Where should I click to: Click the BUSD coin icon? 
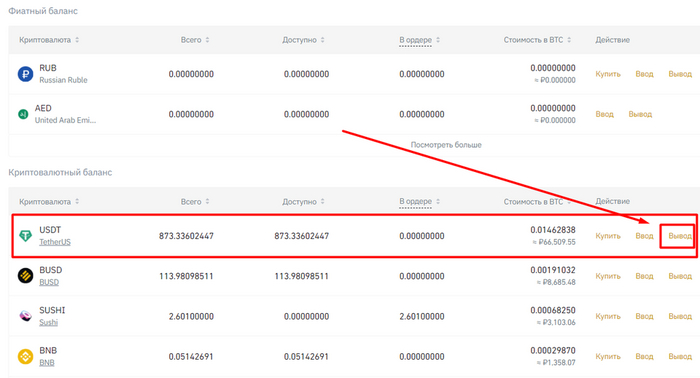tap(25, 276)
